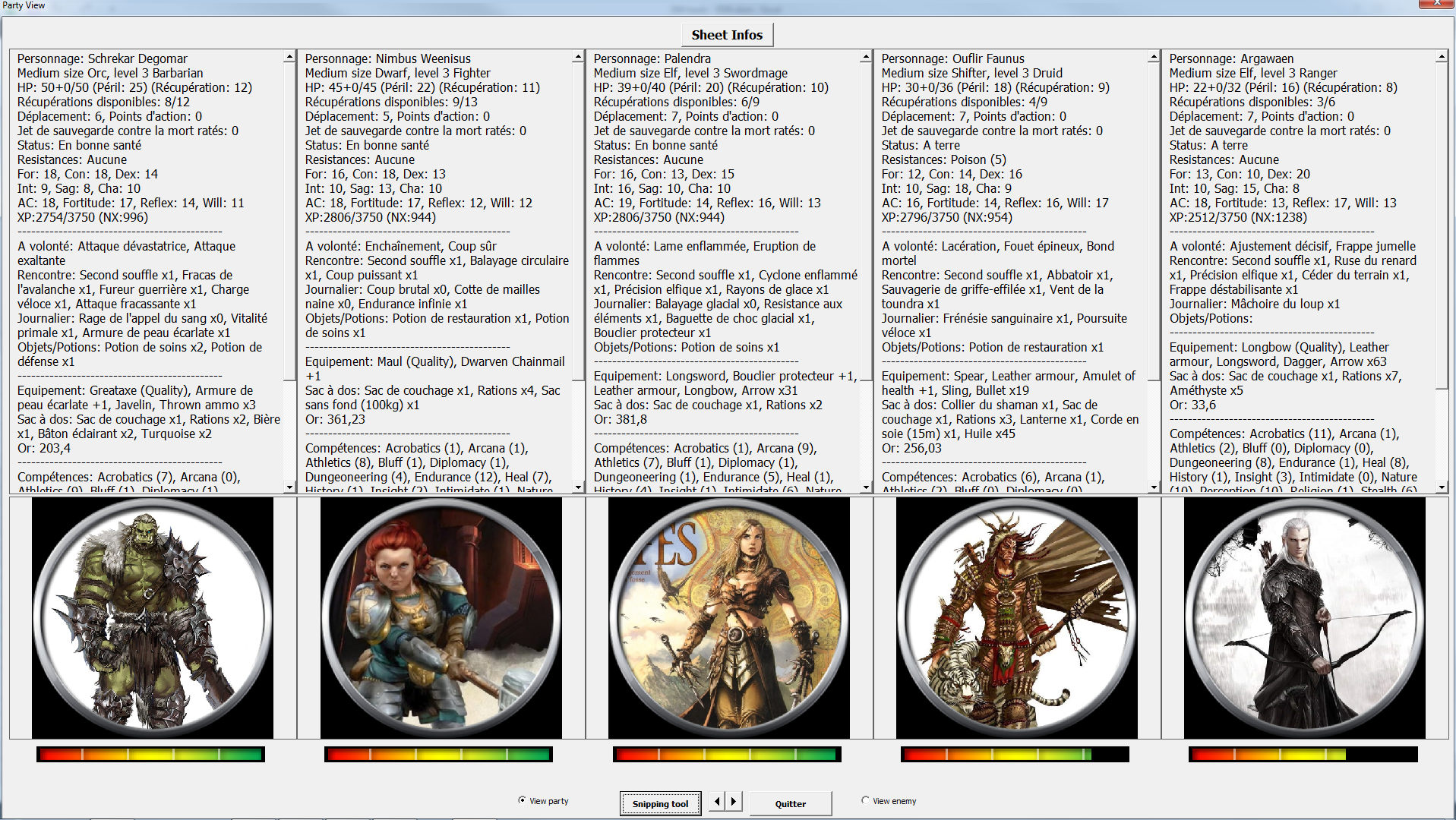
Task: Click 'Or: 256,03' gold value
Action: (911, 448)
